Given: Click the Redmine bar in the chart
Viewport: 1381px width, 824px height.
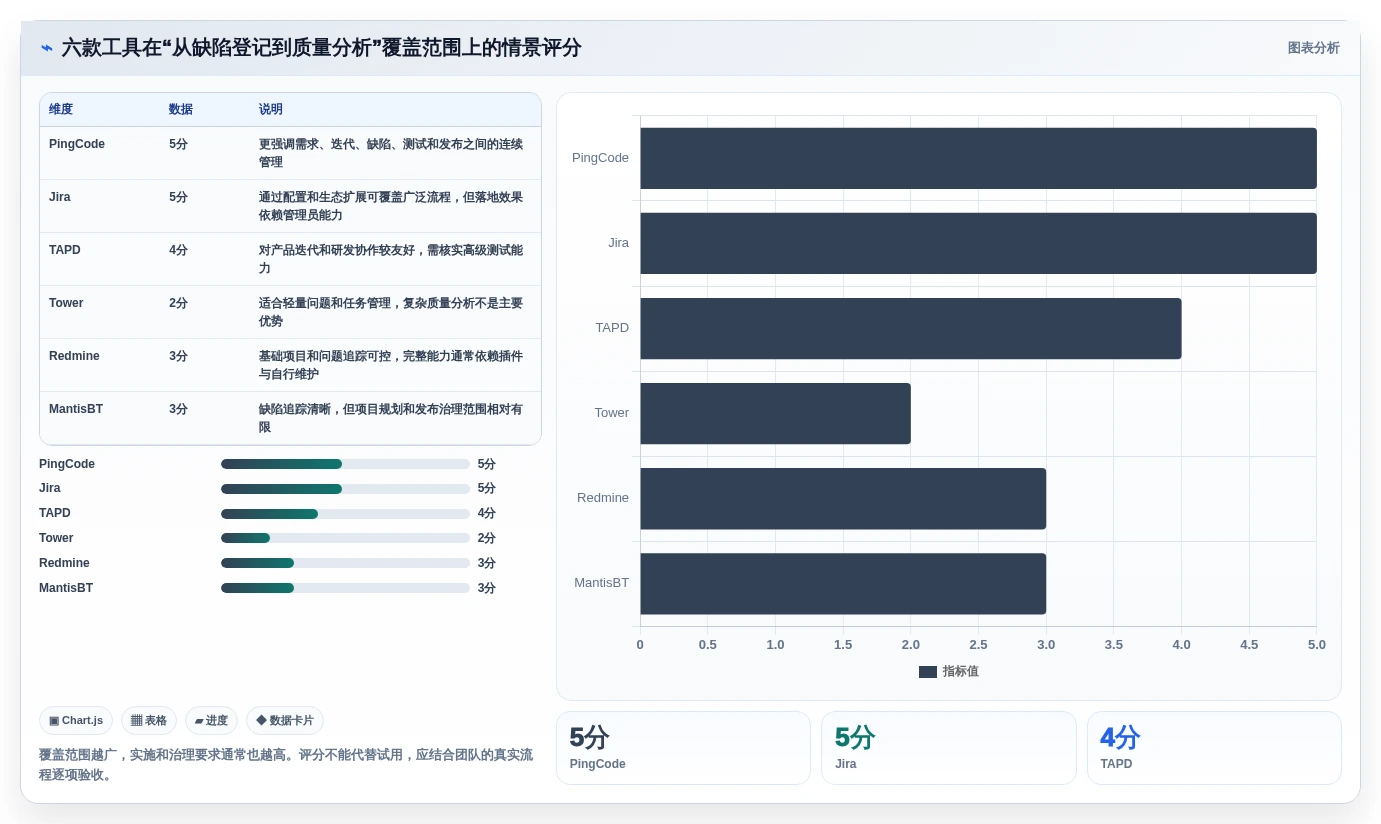Looking at the screenshot, I should [843, 498].
